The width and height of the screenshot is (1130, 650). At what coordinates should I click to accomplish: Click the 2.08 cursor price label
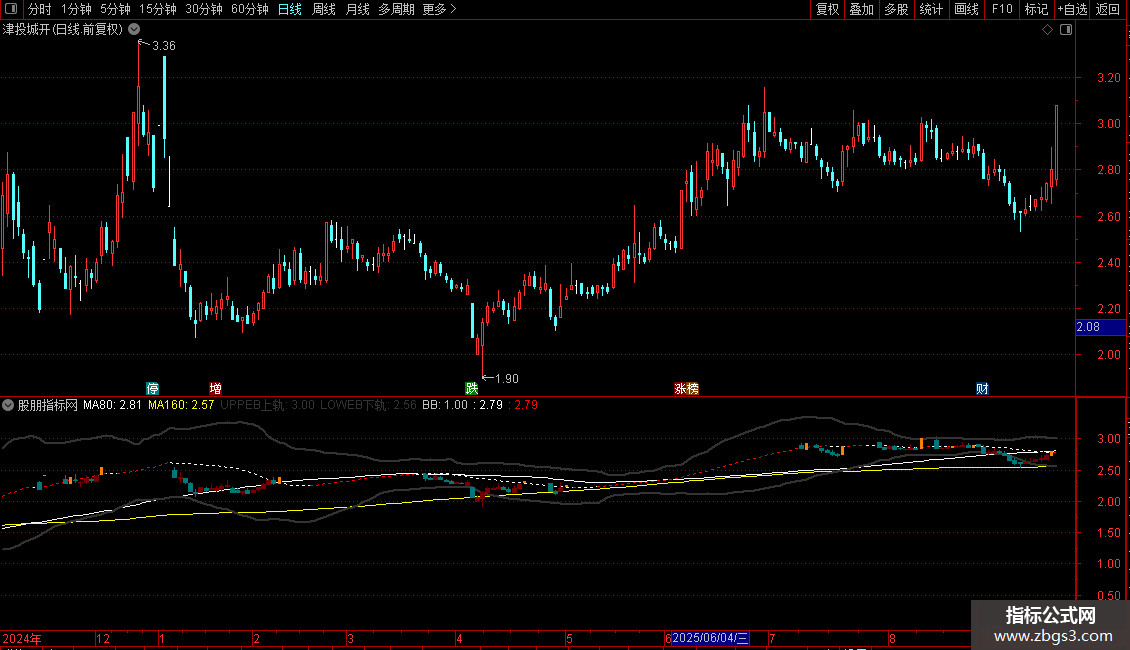click(x=1100, y=327)
